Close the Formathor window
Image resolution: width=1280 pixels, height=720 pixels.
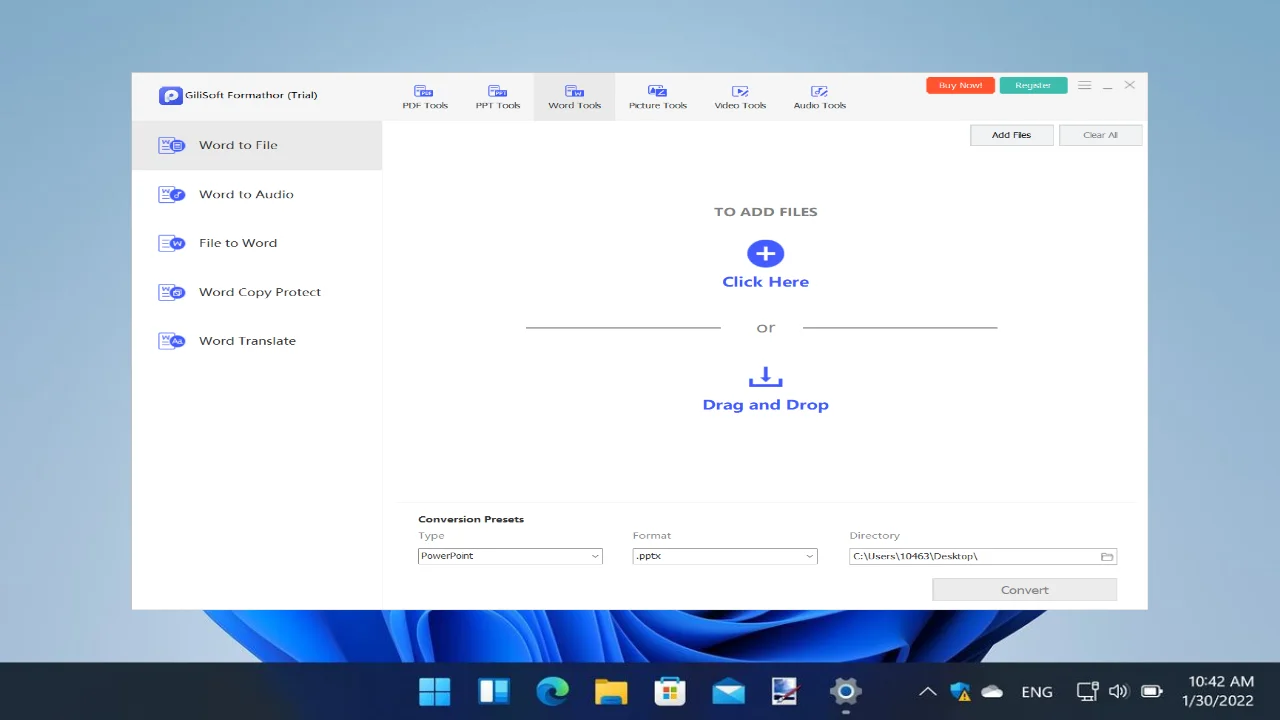pyautogui.click(x=1130, y=86)
